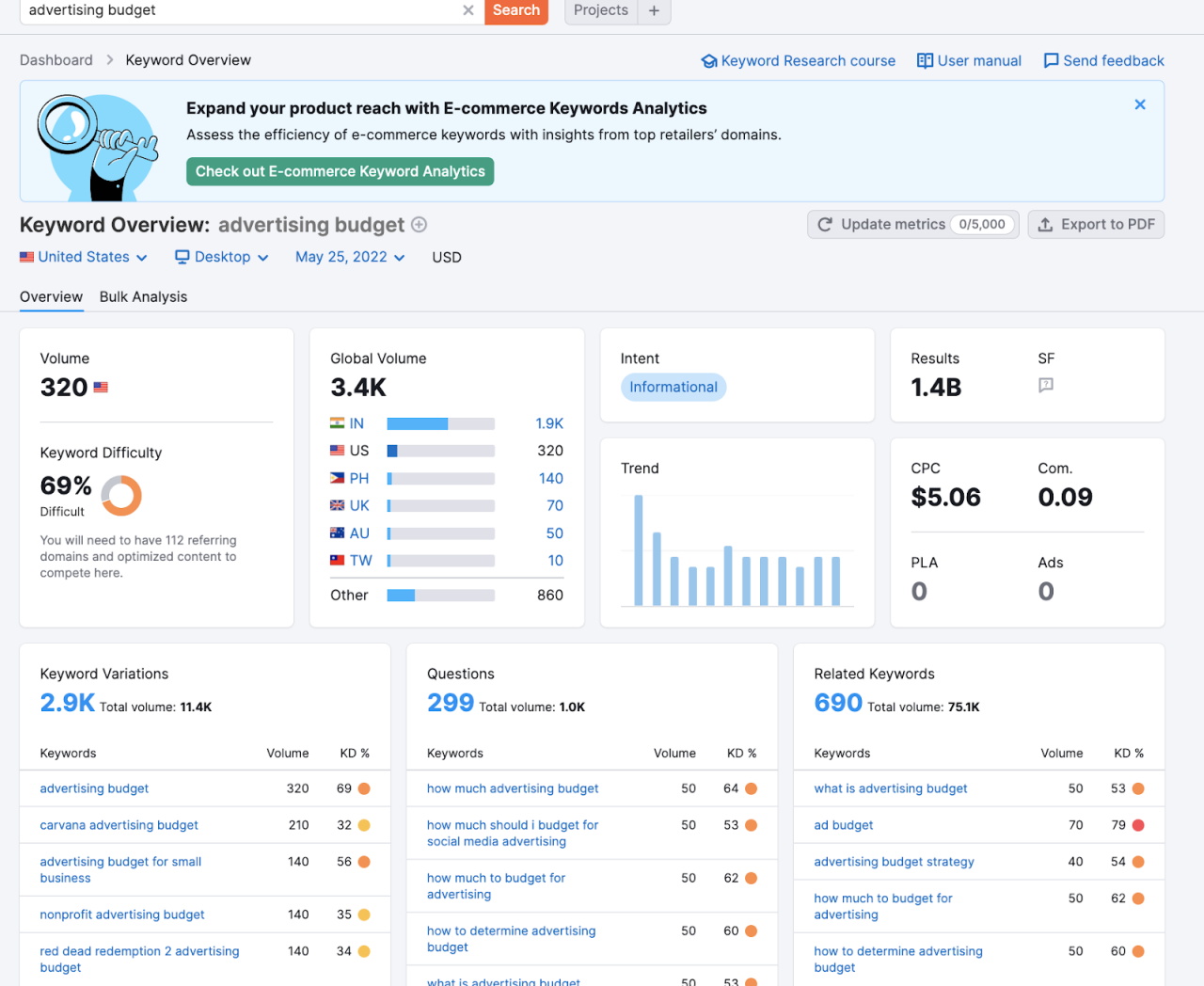Click the Philippines flag in Global Volume
Screen dimensions: 1204x986
click(337, 478)
